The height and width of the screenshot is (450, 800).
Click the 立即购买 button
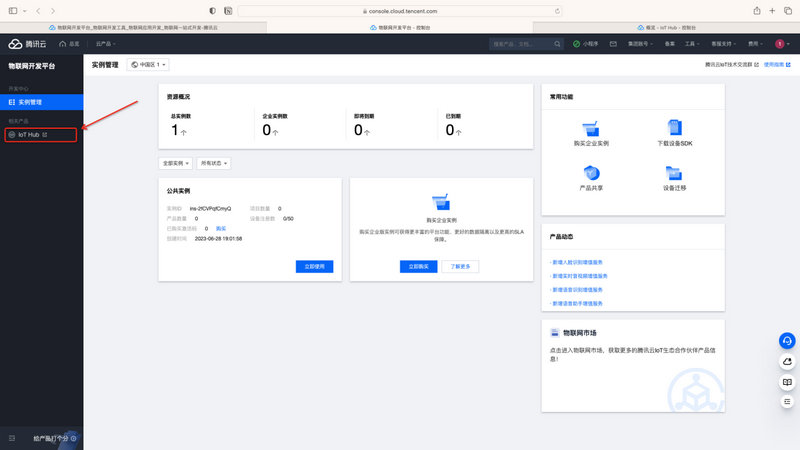click(x=419, y=266)
